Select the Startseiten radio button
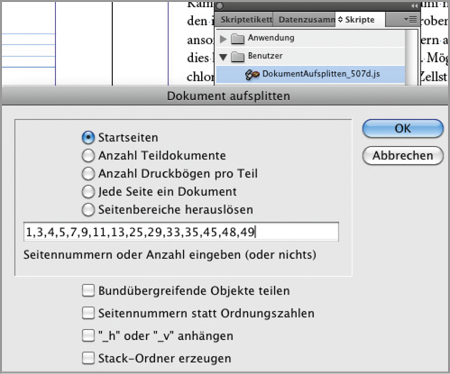Viewport: 450px width, 374px height. [x=88, y=137]
